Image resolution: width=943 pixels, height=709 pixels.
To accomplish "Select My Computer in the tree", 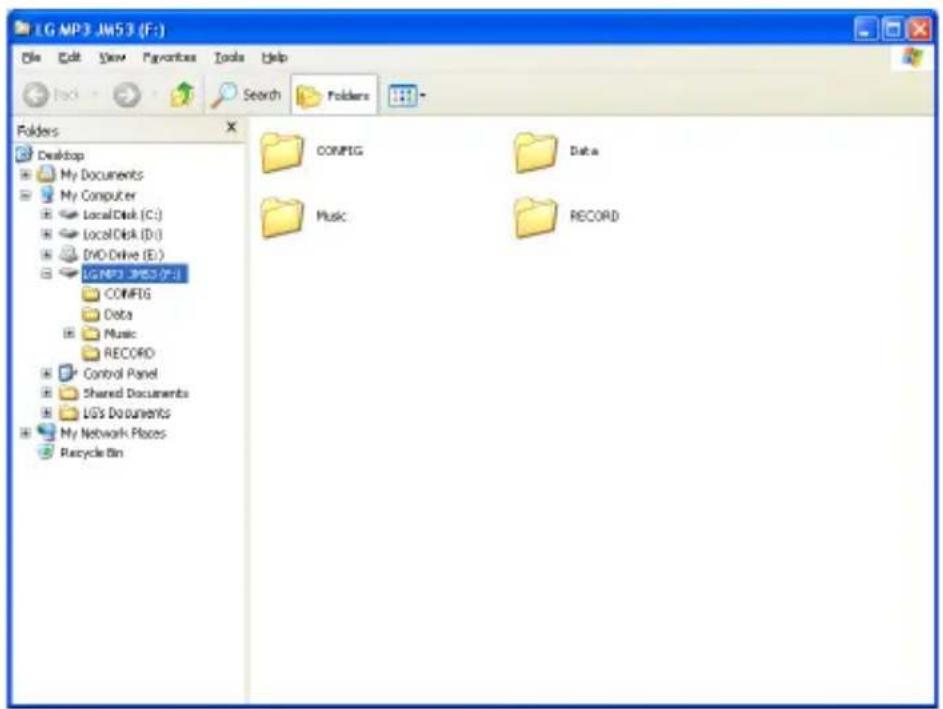I will (98, 195).
